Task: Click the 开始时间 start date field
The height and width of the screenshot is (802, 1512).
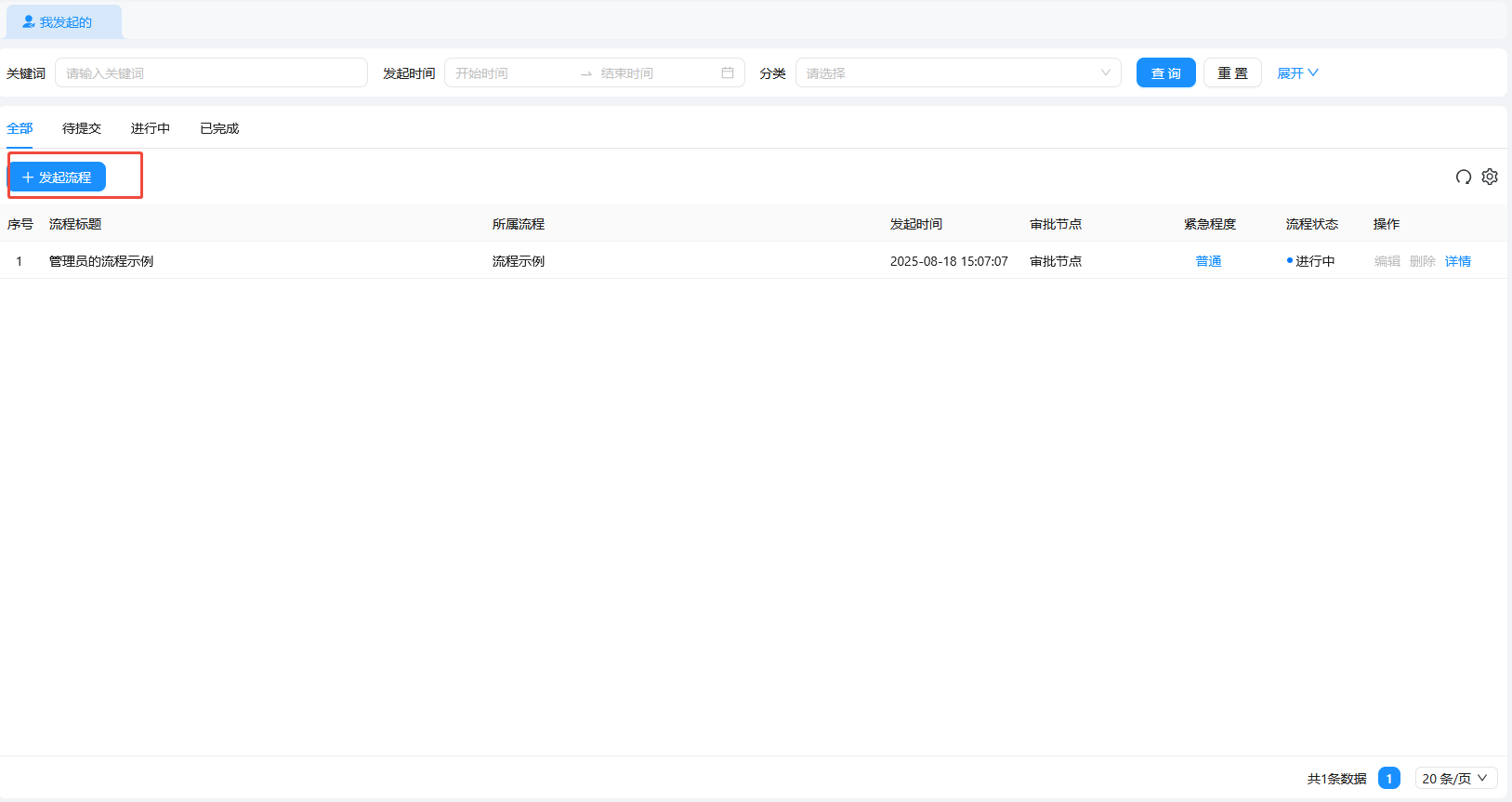Action: tap(509, 72)
